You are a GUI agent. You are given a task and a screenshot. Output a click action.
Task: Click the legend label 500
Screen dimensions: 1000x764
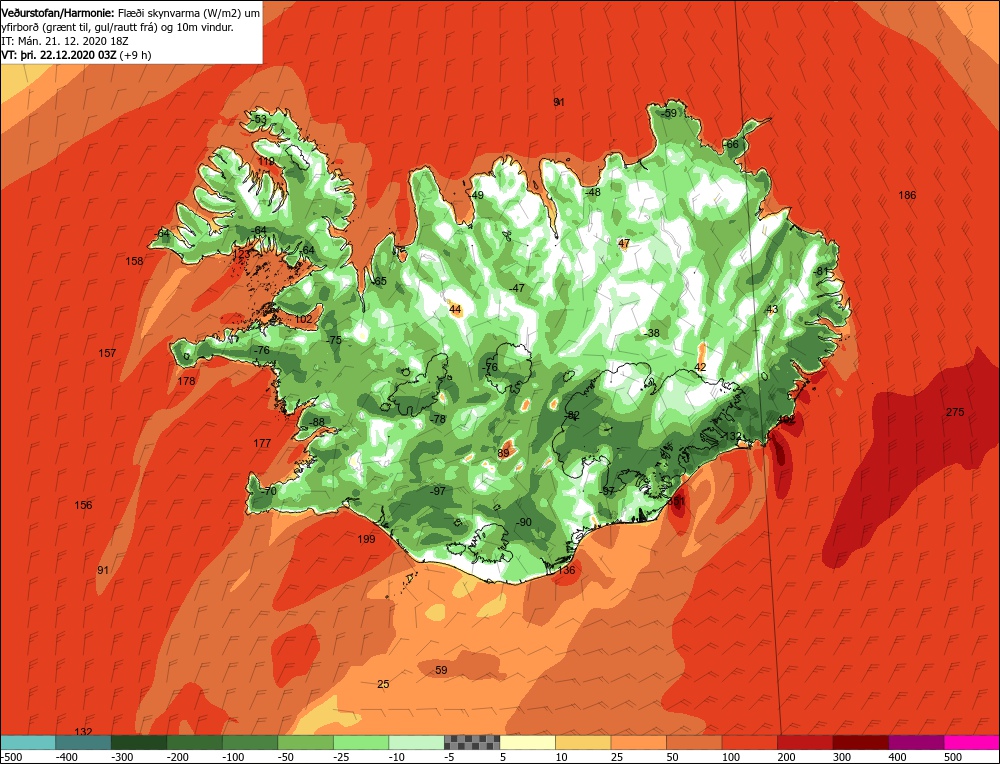(x=952, y=757)
